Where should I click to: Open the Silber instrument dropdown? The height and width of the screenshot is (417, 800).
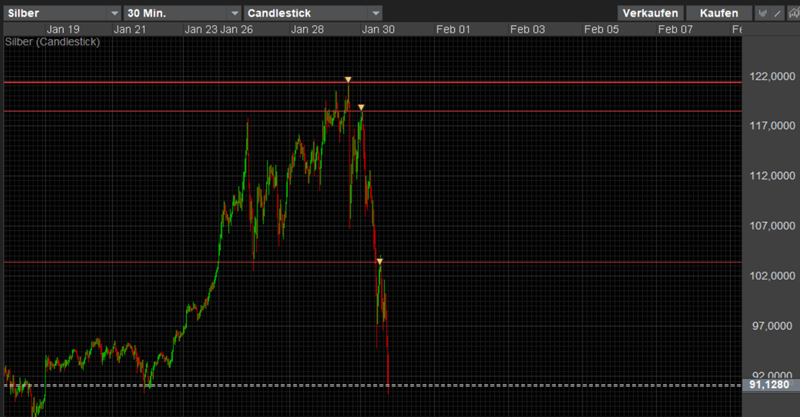tap(58, 13)
